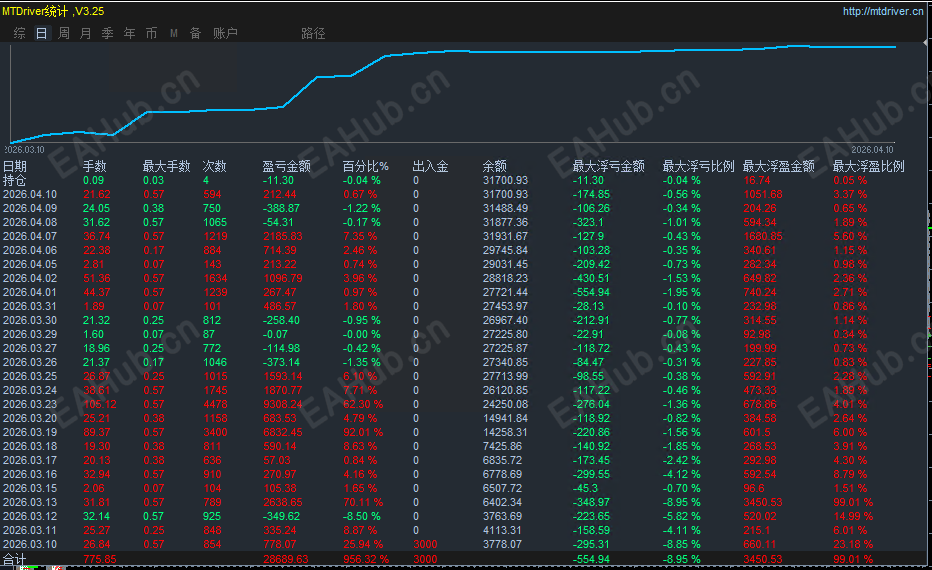Select the 2026.03.13 date row
This screenshot has height=570, width=932.
coord(30,502)
